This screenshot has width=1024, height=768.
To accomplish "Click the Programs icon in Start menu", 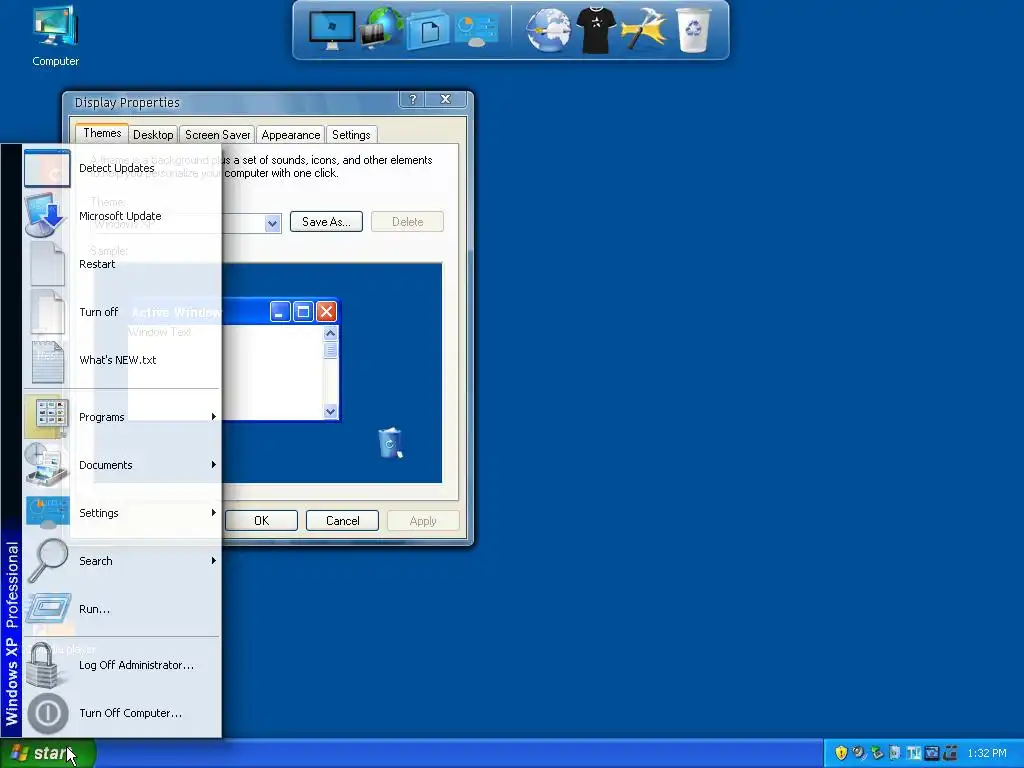I will pyautogui.click(x=47, y=417).
